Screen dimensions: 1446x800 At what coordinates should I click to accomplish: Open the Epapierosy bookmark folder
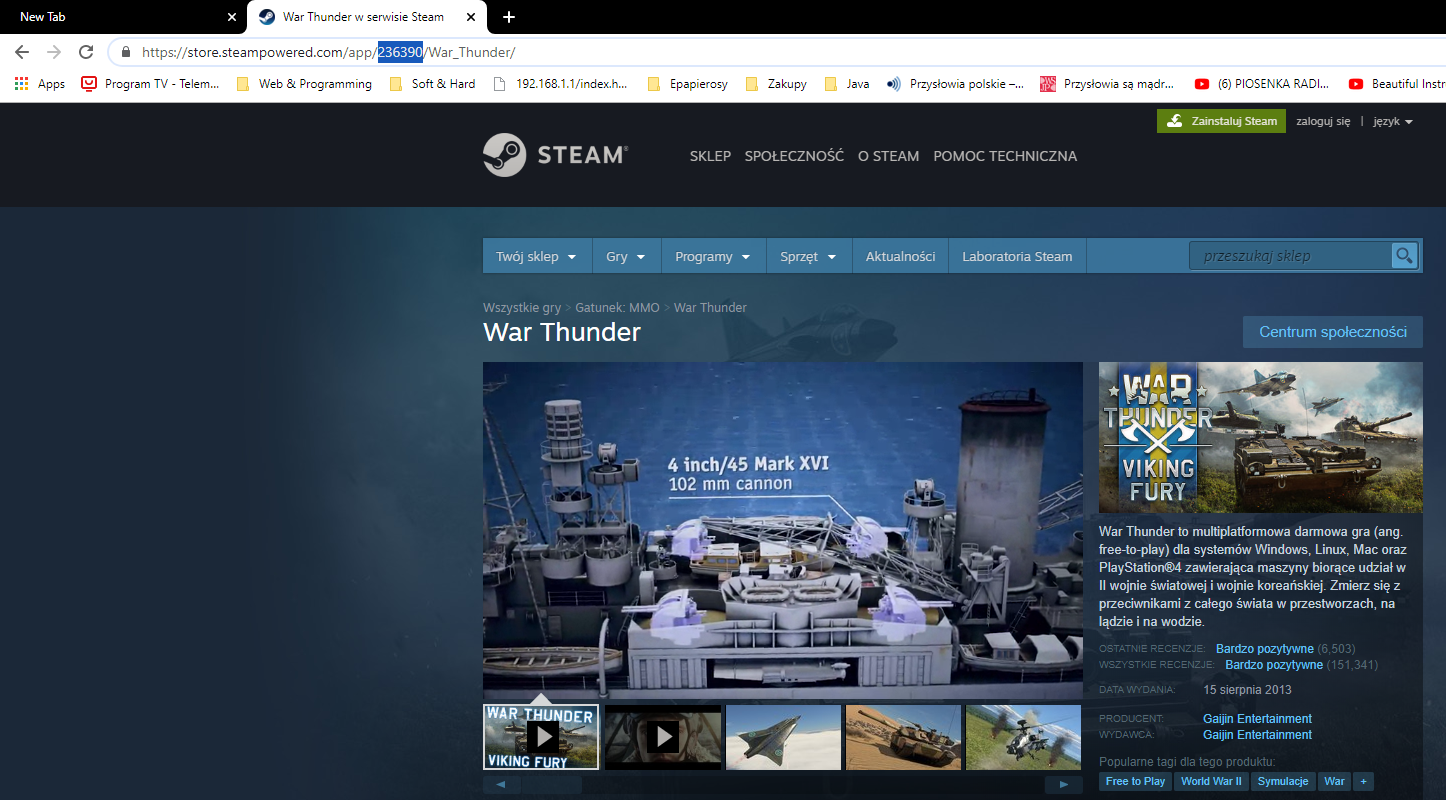[x=688, y=84]
